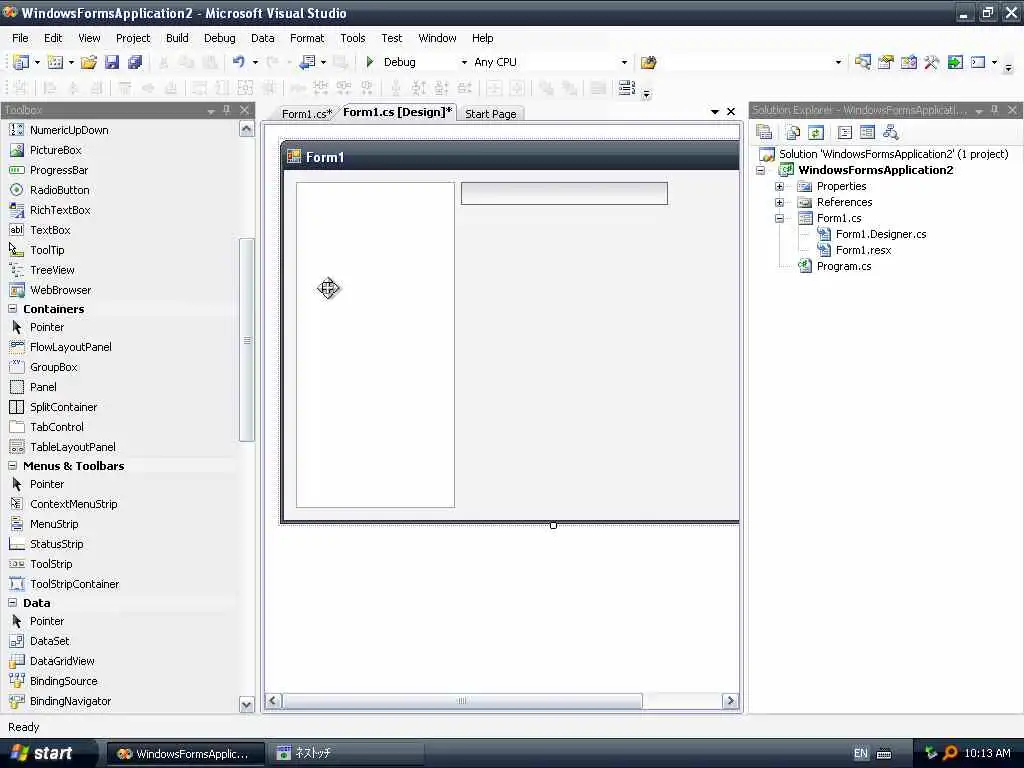Screen dimensions: 1024x768
Task: Select the GroupBox container
Action: (x=54, y=367)
